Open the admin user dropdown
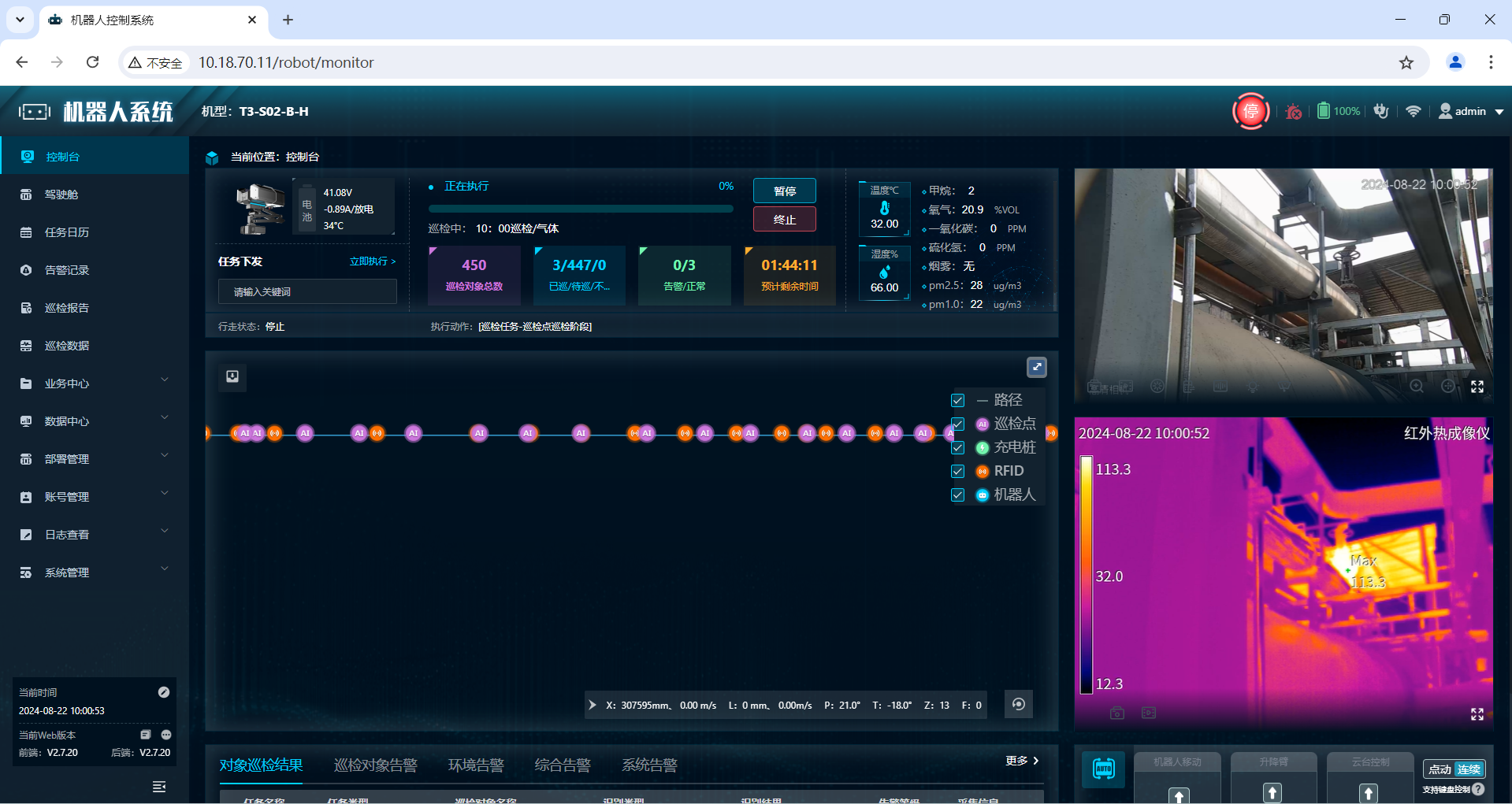This screenshot has height=804, width=1512. [x=1470, y=111]
